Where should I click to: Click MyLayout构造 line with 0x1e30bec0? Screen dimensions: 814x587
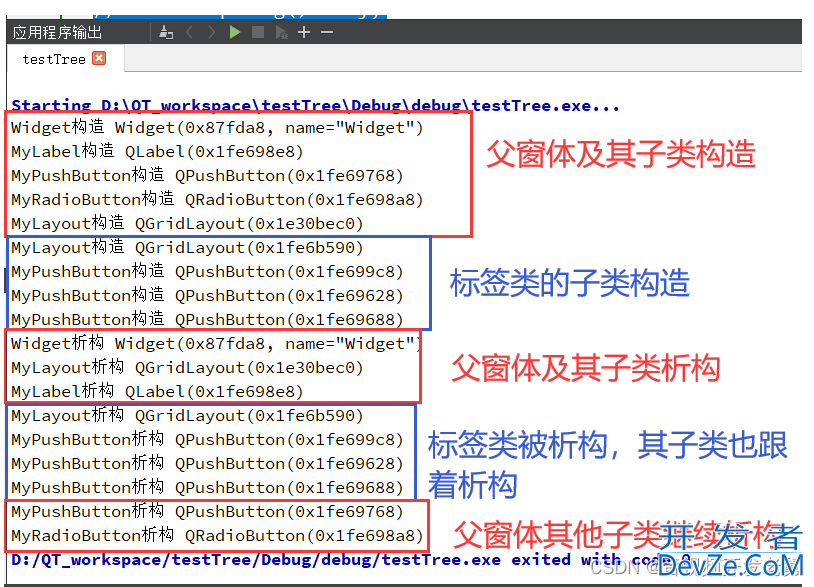pyautogui.click(x=187, y=223)
